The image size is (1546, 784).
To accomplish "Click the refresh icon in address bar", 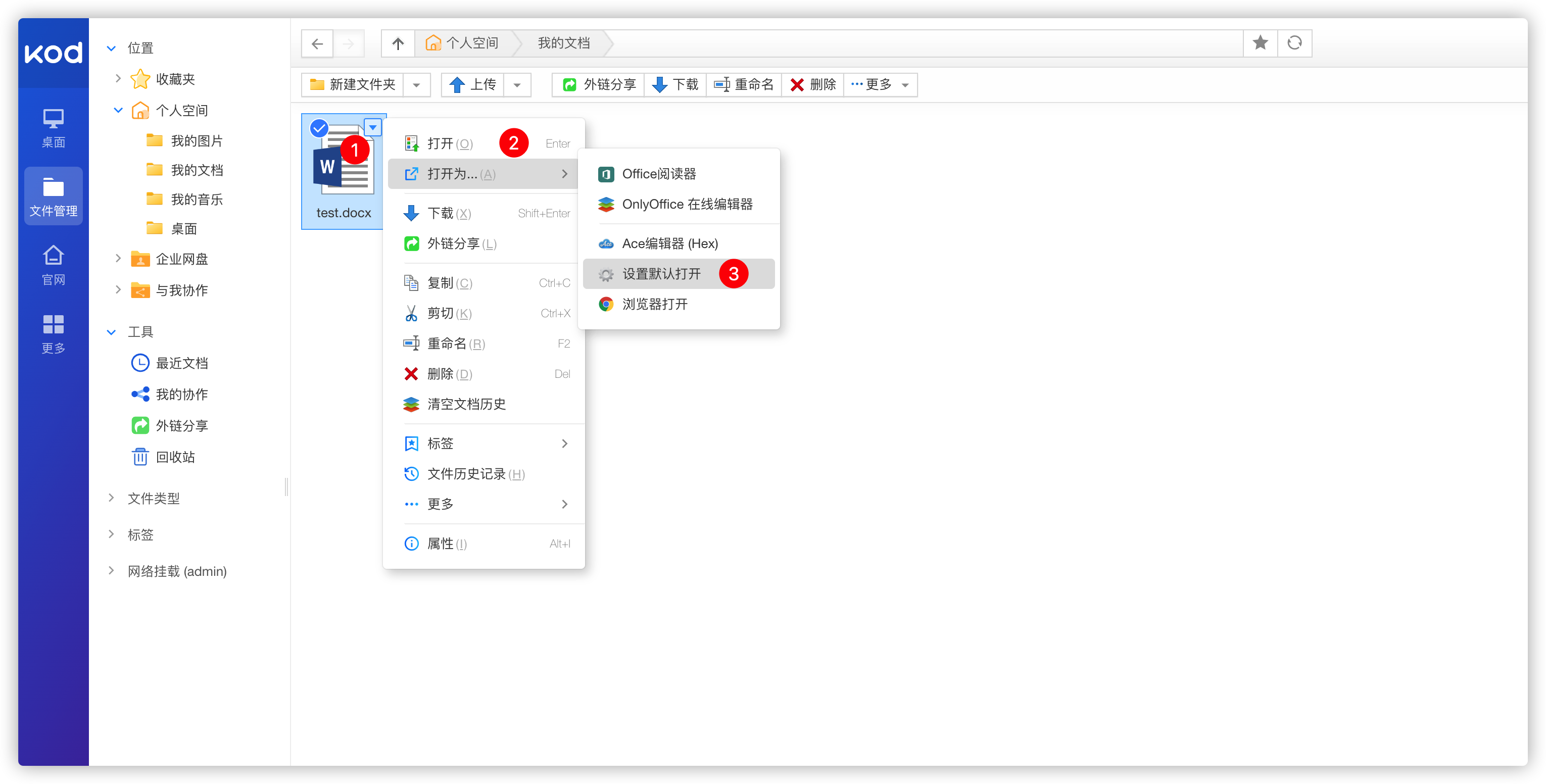I will pos(1294,43).
